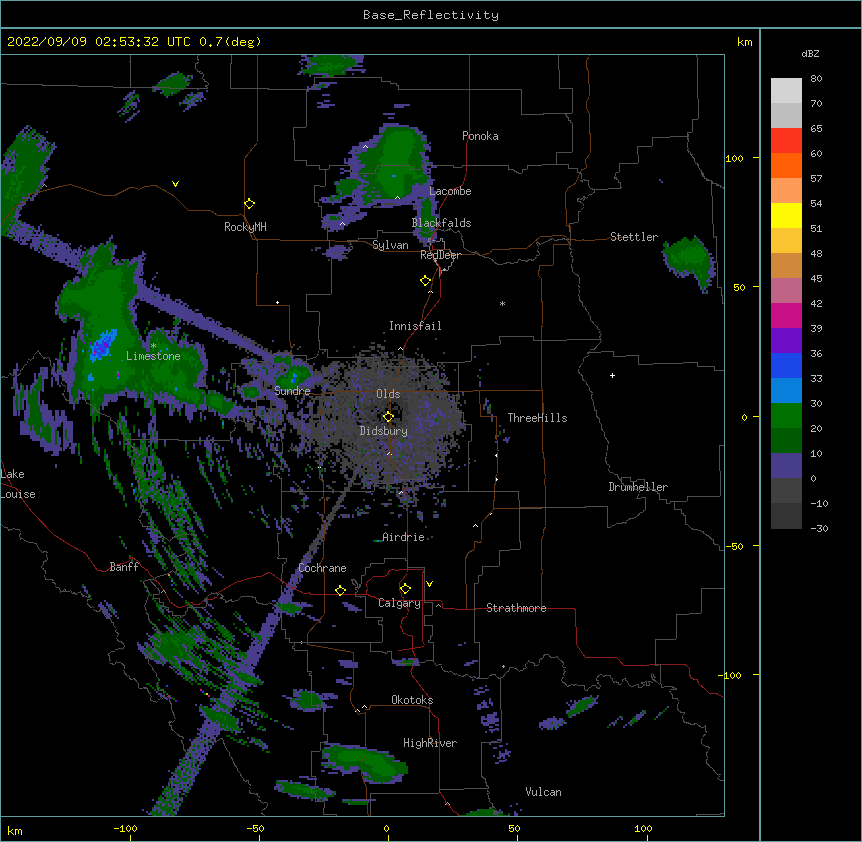The image size is (862, 842).
Task: Select the slate purple 0-10 dBZ legend band
Action: (x=786, y=466)
